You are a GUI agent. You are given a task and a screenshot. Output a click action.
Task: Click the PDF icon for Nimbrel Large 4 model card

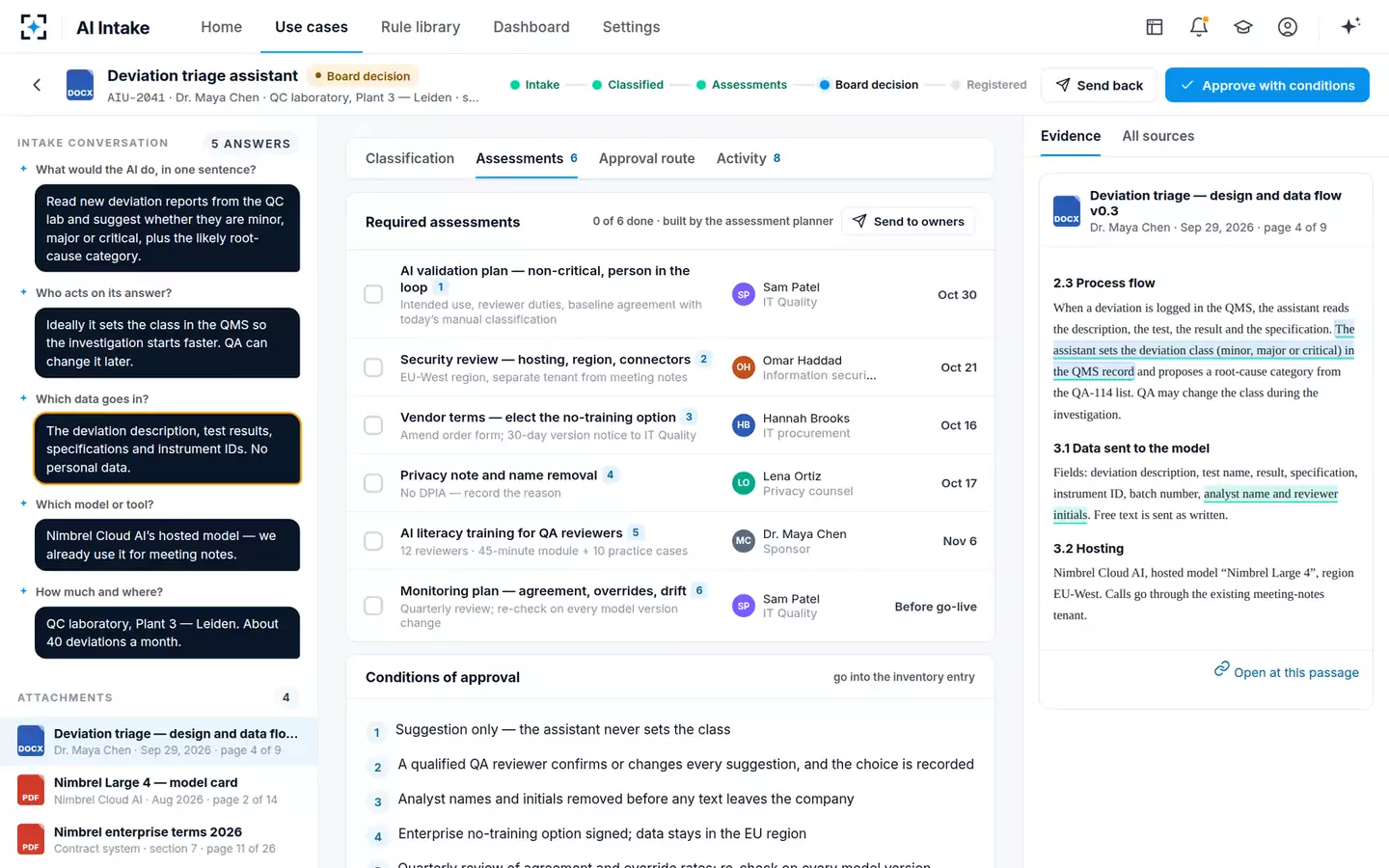pos(31,790)
